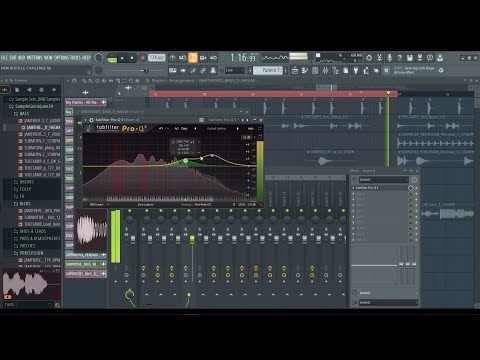The height and width of the screenshot is (360, 480).
Task: Click the microphone recording icon
Action: (389, 58)
